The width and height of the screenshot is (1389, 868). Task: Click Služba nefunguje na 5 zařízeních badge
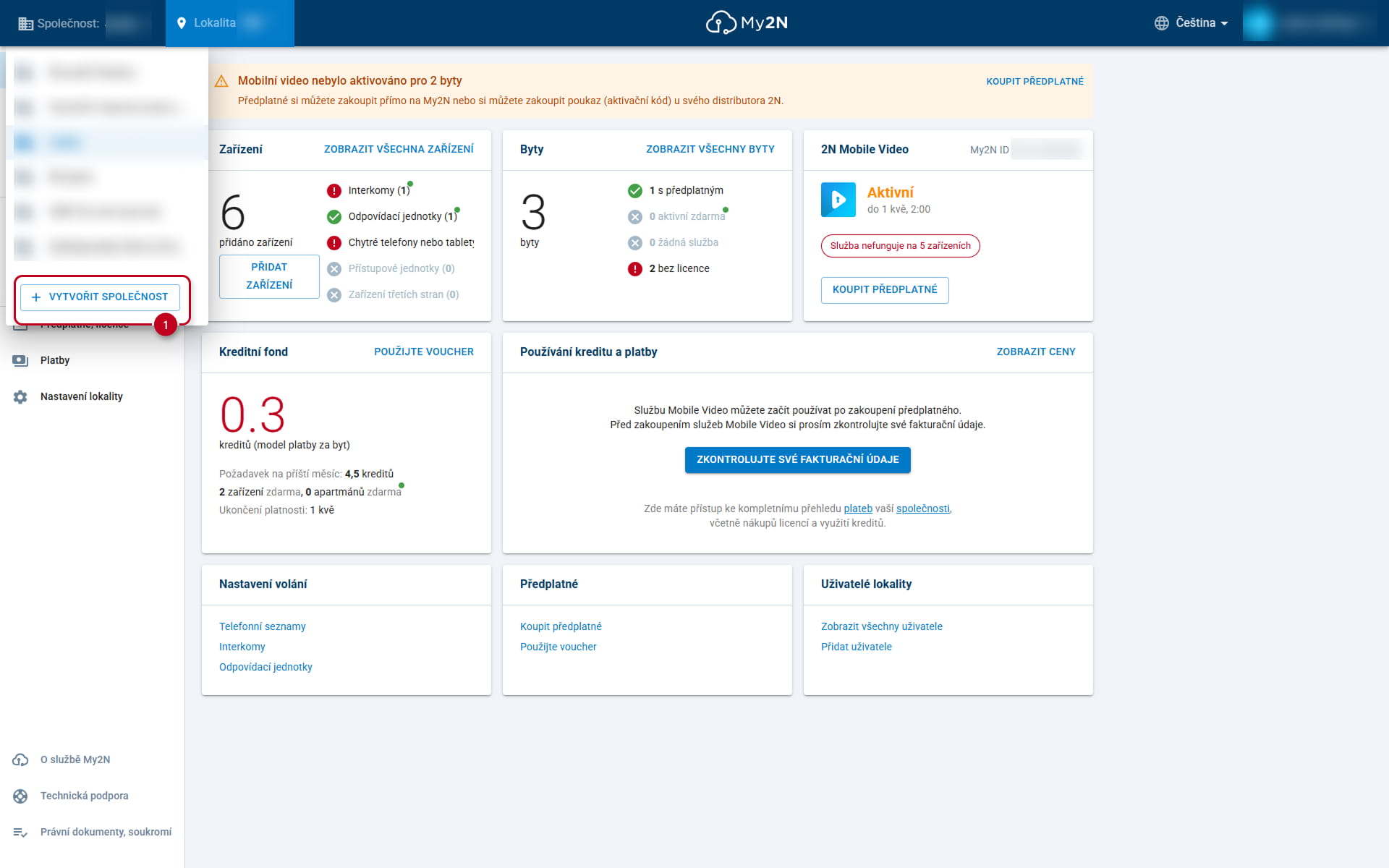(901, 246)
